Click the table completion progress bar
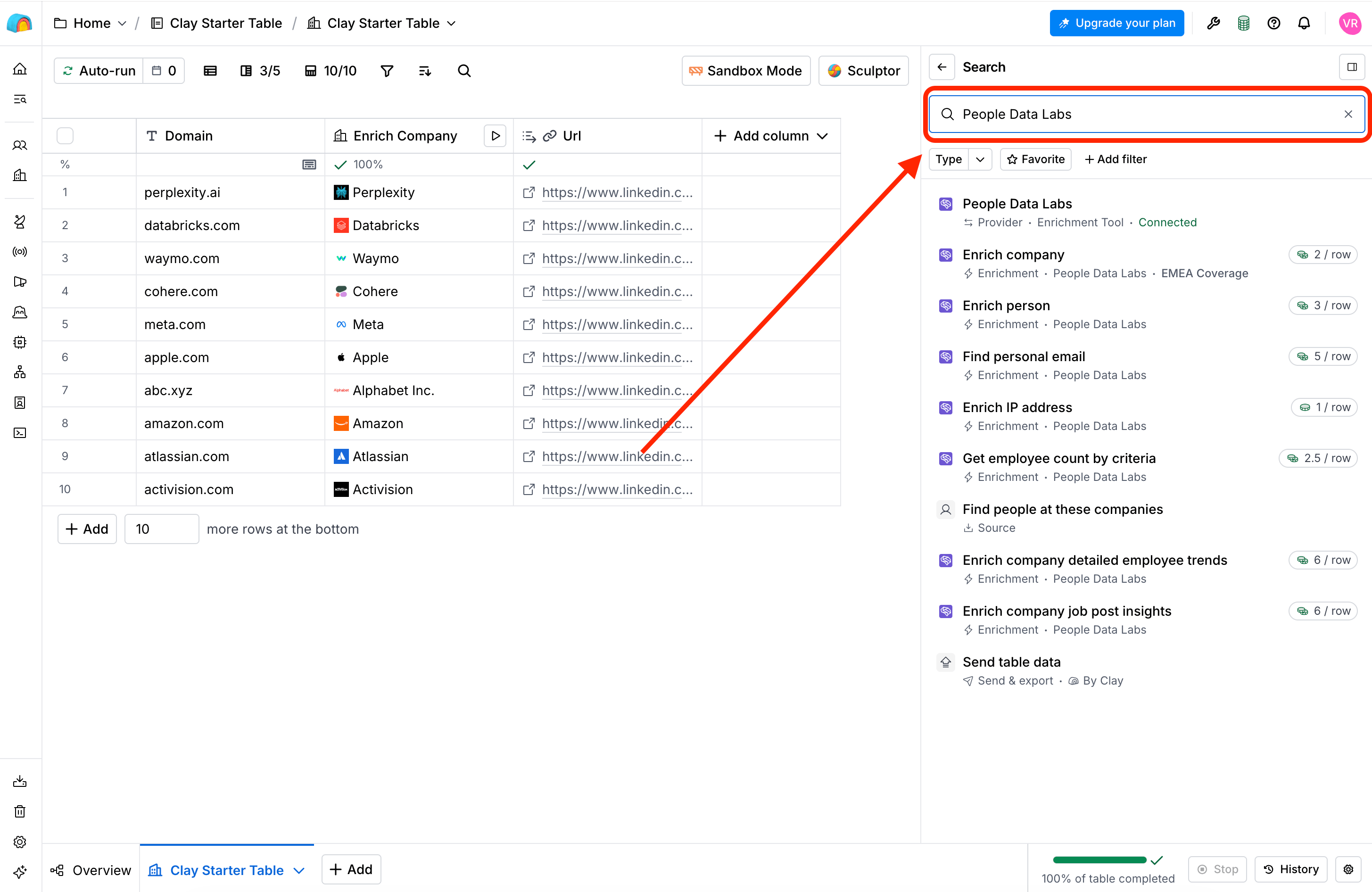This screenshot has width=1372, height=892. tap(1099, 860)
